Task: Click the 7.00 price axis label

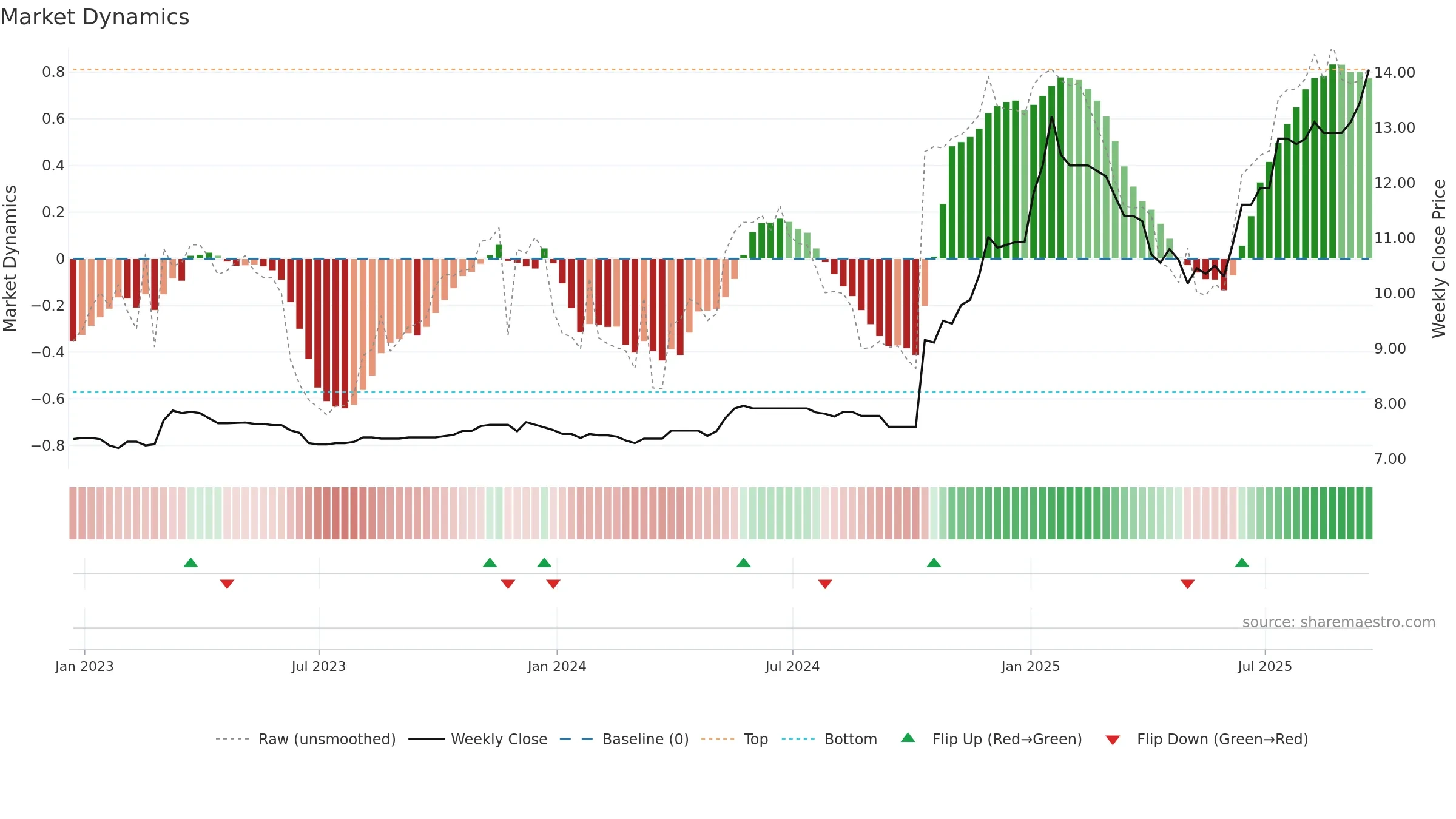Action: 1390,459
